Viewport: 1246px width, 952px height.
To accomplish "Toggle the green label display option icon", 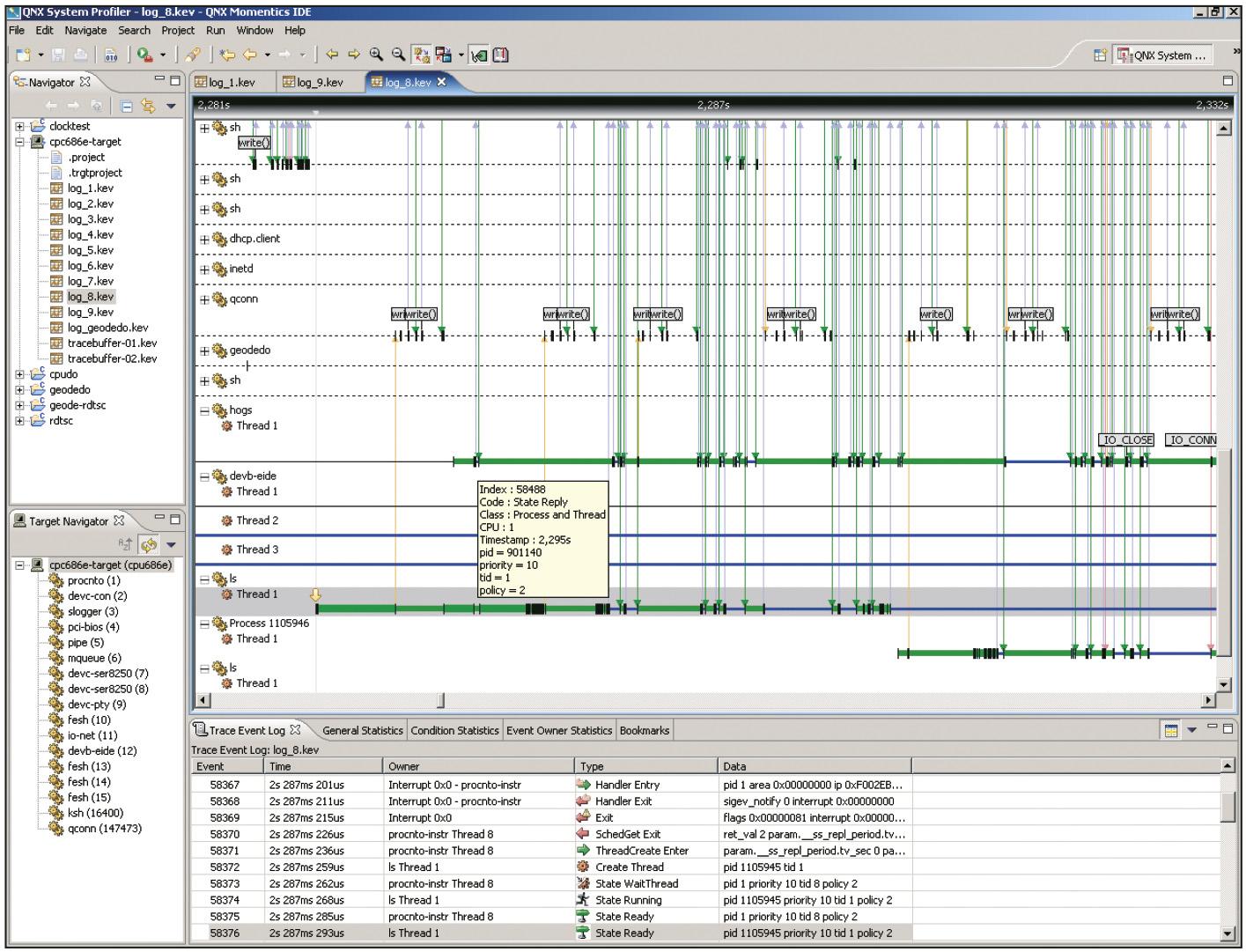I will [479, 55].
